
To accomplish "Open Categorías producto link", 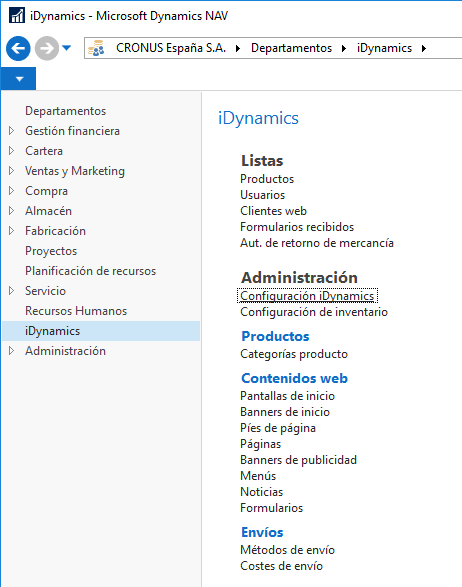I will tap(294, 354).
